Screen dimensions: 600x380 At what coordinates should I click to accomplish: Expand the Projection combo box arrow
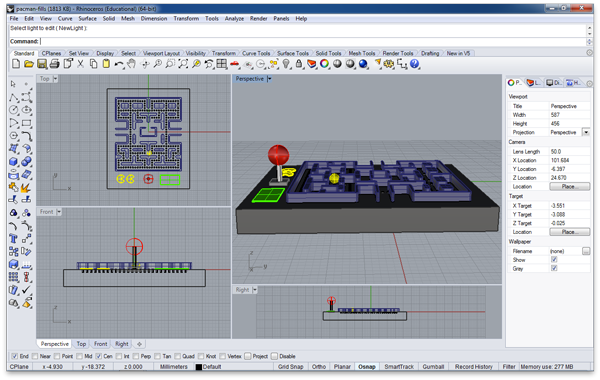pos(586,132)
